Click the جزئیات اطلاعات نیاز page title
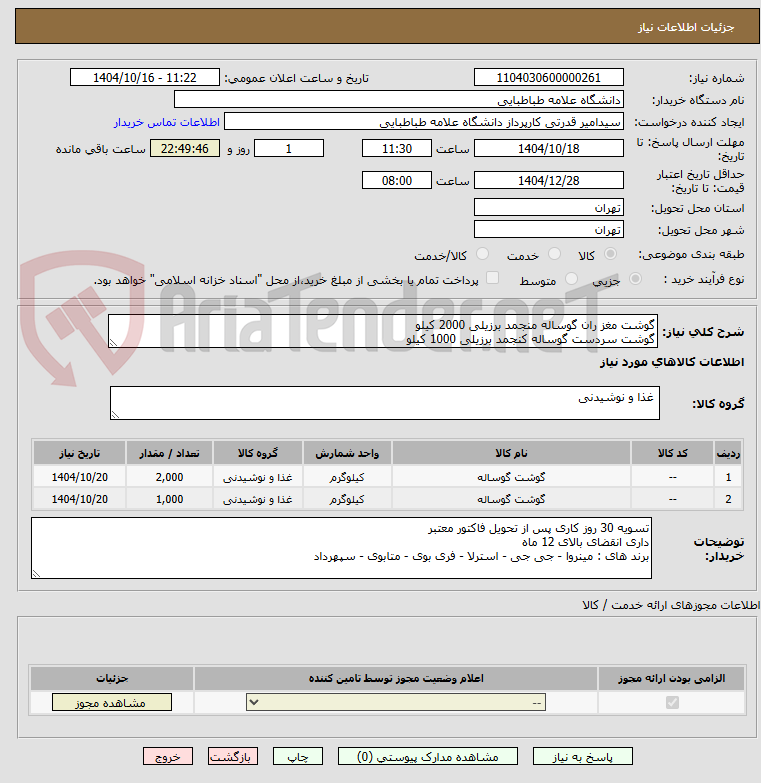This screenshot has width=761, height=783. click(x=686, y=27)
